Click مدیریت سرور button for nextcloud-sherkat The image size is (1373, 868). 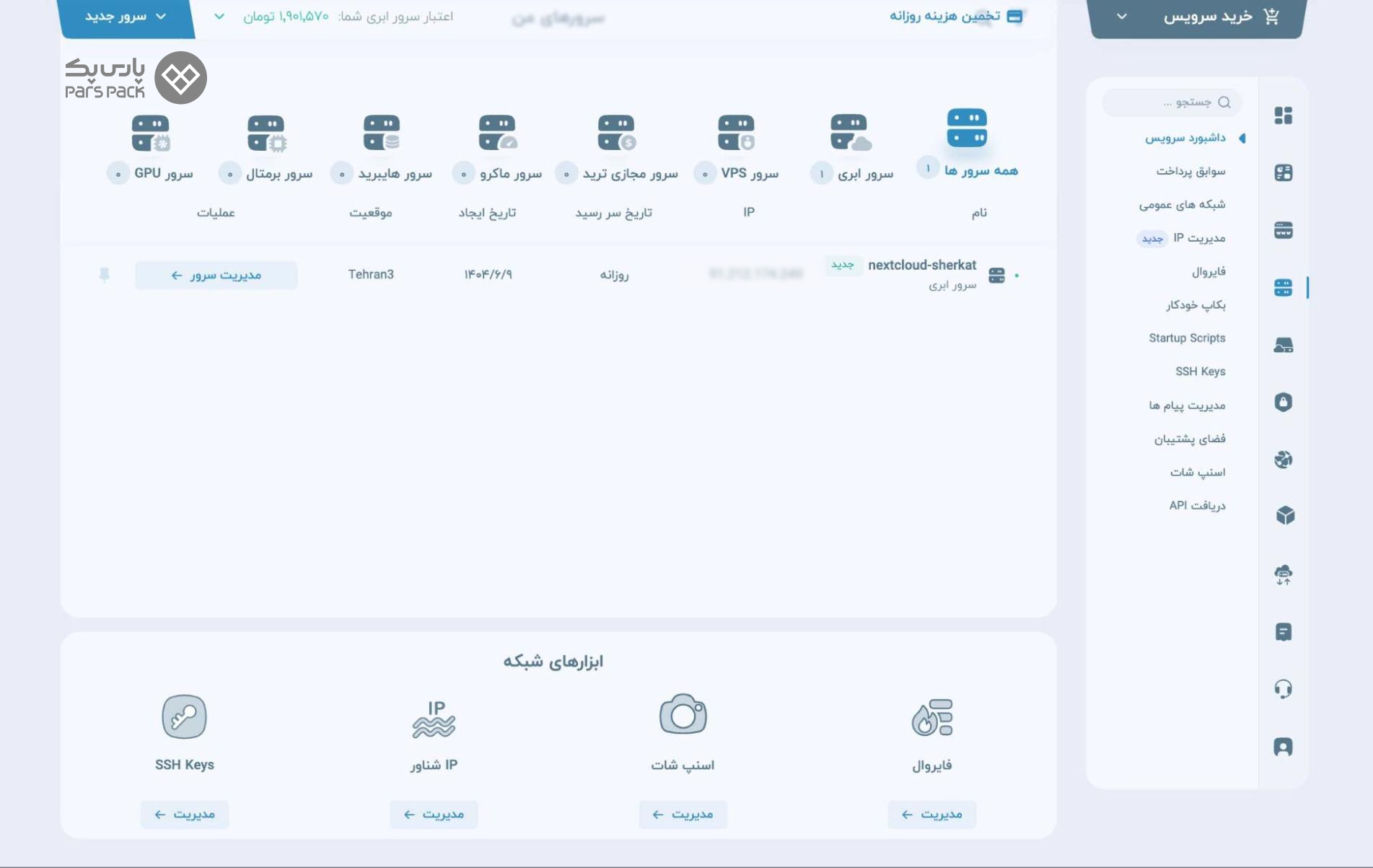(x=216, y=276)
